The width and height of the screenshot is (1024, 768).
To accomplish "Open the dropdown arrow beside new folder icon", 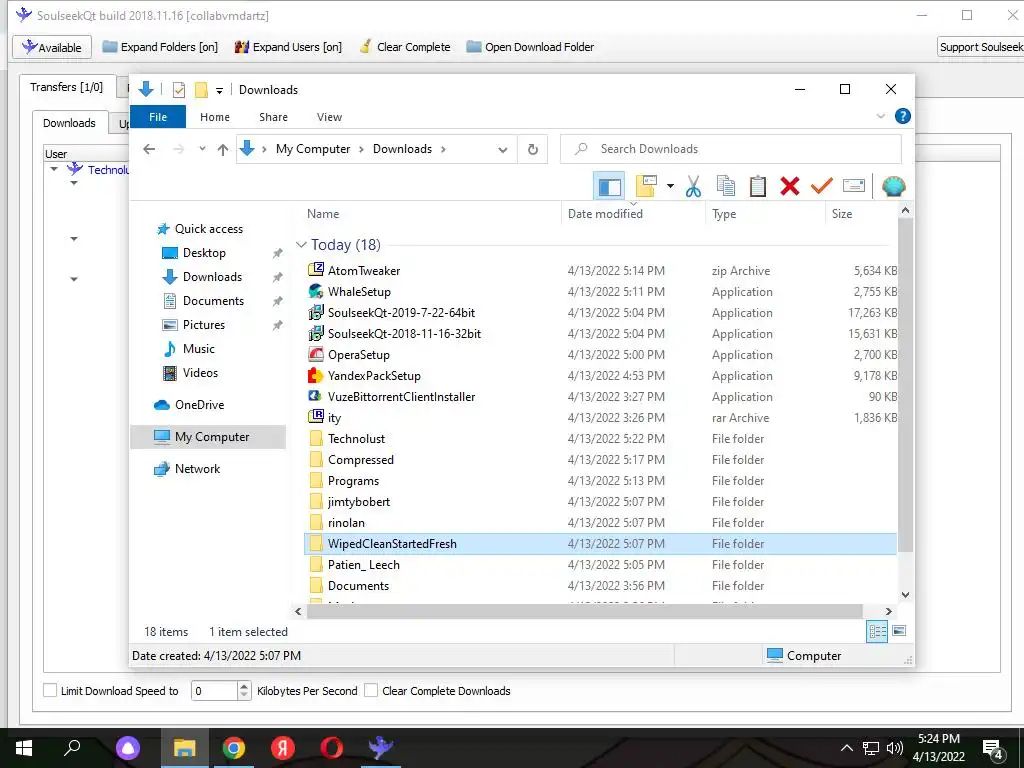I will [x=670, y=187].
